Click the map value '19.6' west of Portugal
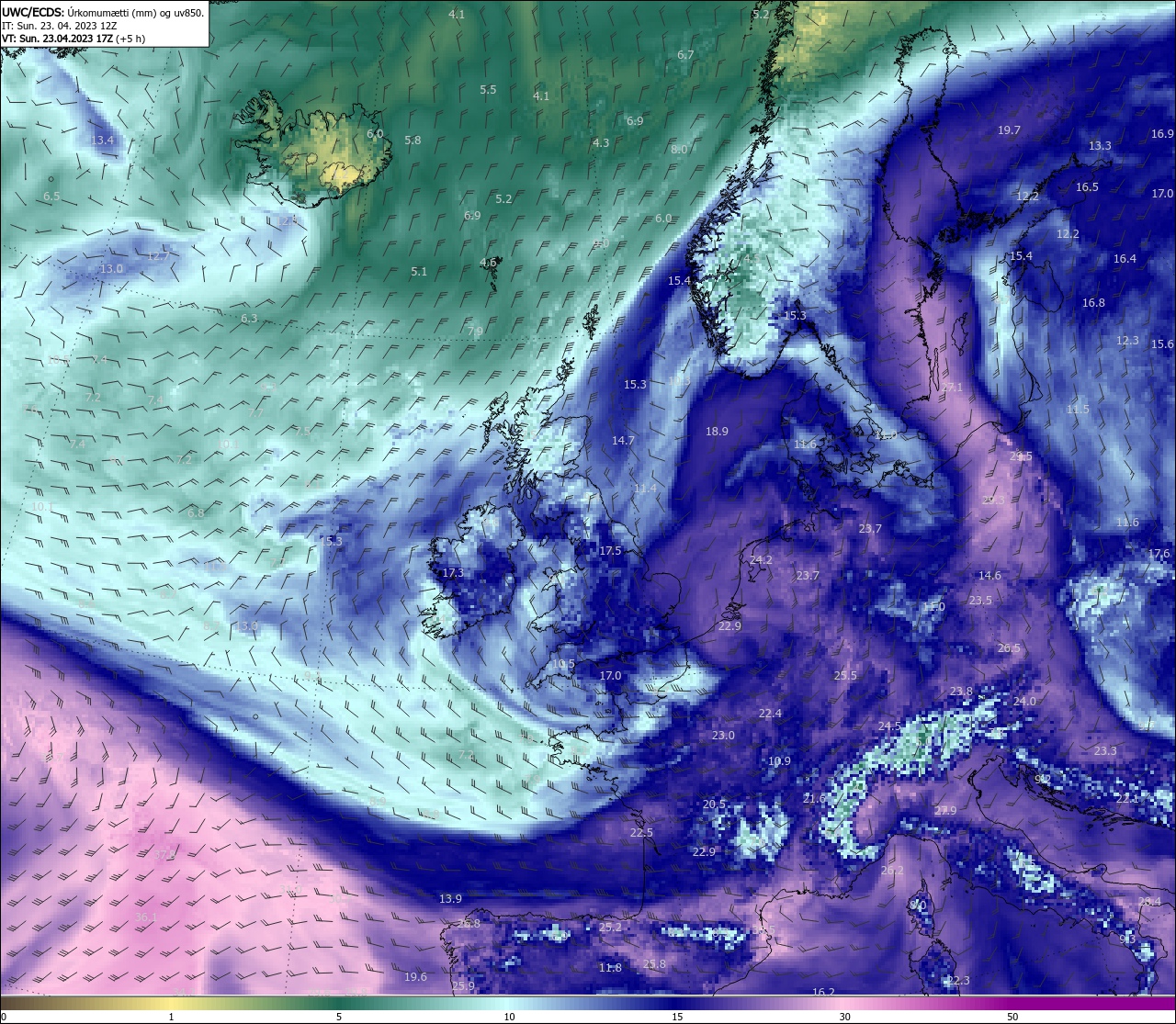 pos(415,977)
